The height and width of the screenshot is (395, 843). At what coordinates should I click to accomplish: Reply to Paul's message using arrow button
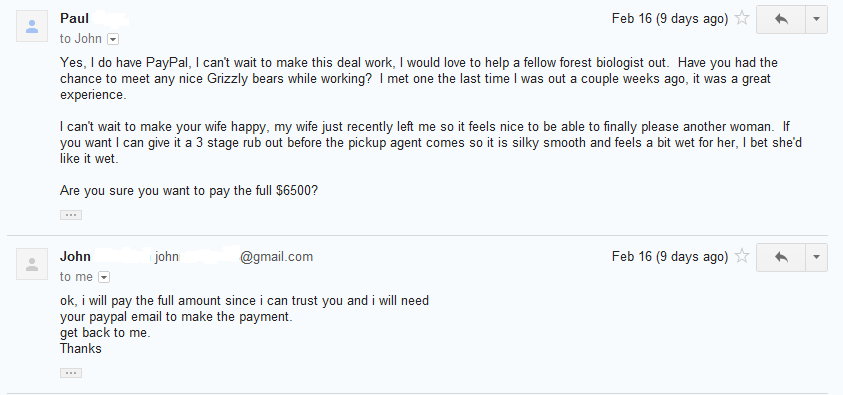(x=781, y=19)
